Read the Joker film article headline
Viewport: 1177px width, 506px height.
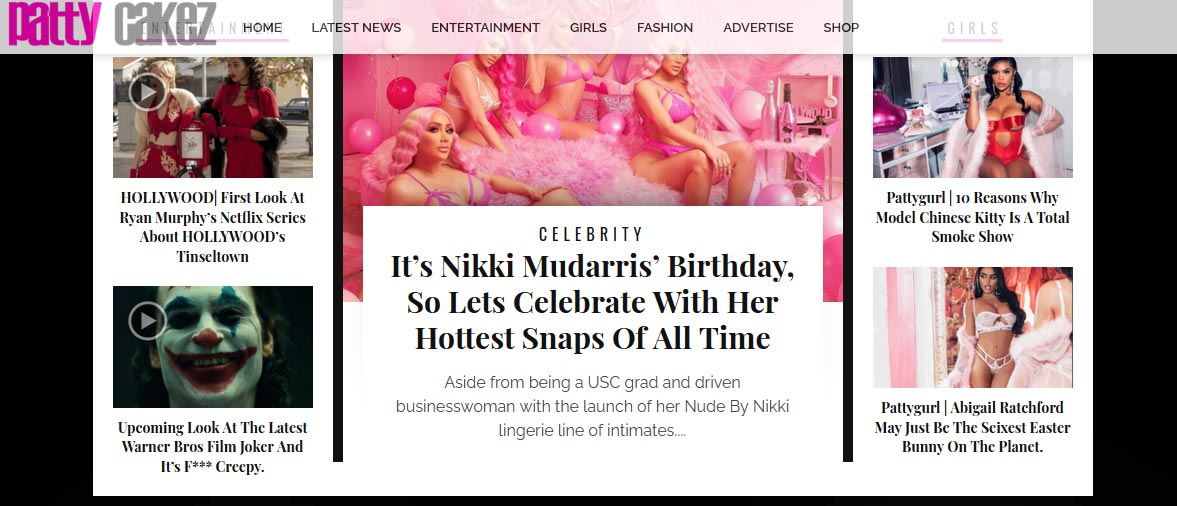click(x=213, y=447)
